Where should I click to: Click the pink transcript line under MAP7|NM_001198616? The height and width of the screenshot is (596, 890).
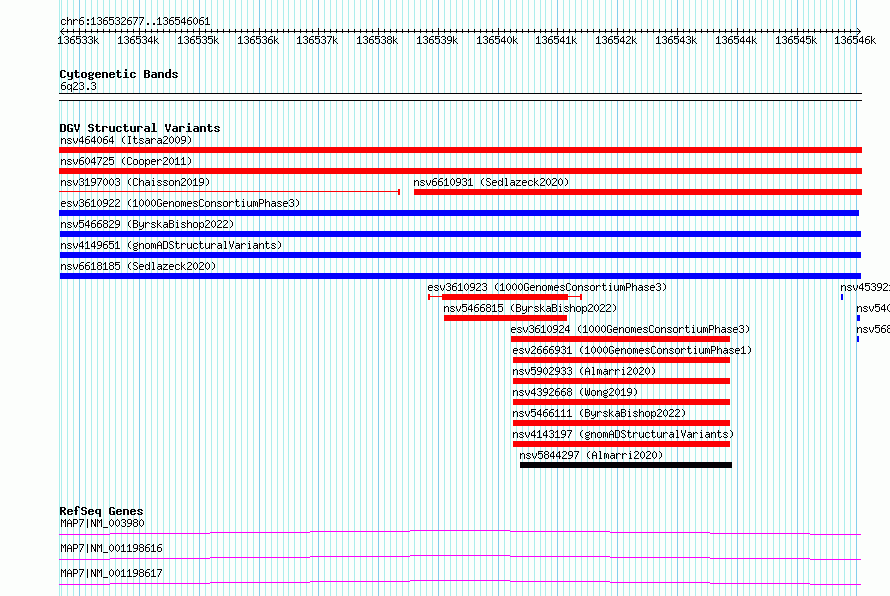pos(460,557)
